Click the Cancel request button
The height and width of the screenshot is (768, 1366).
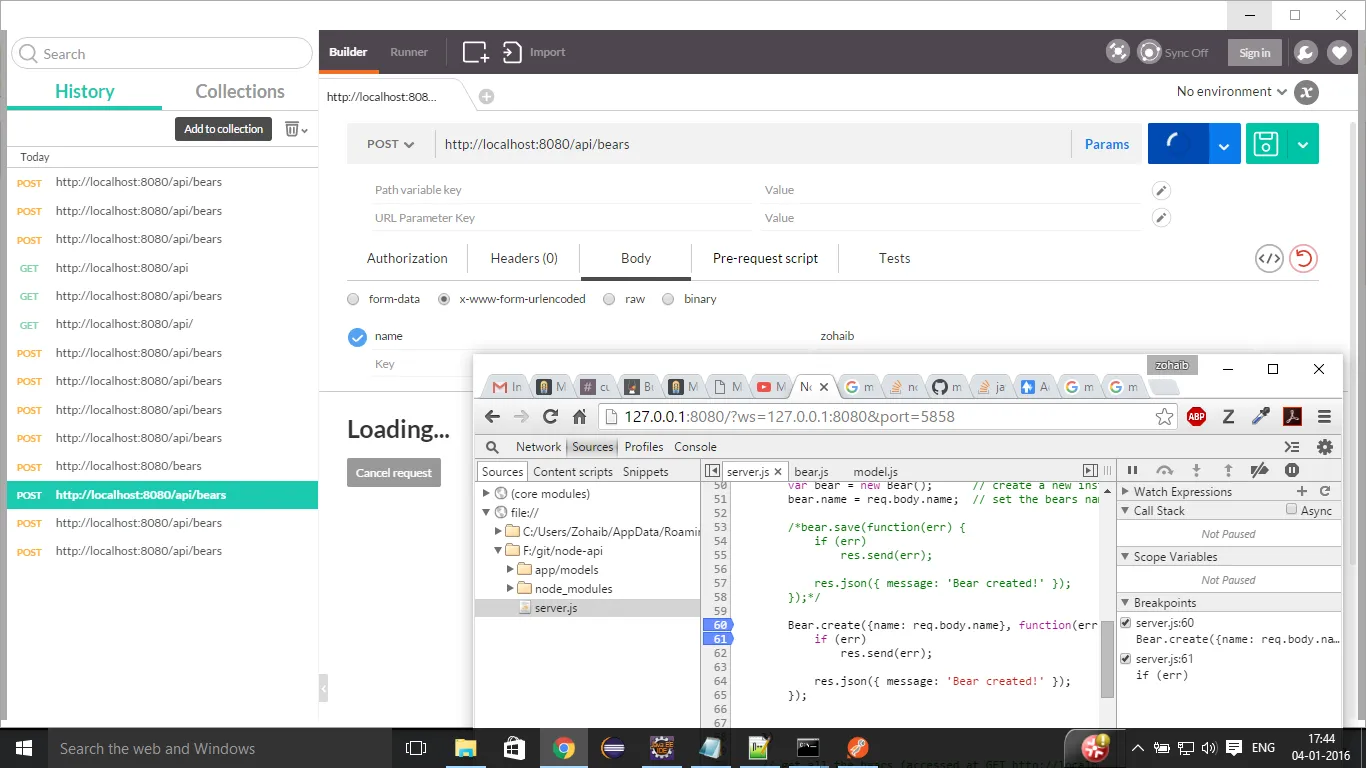click(394, 473)
